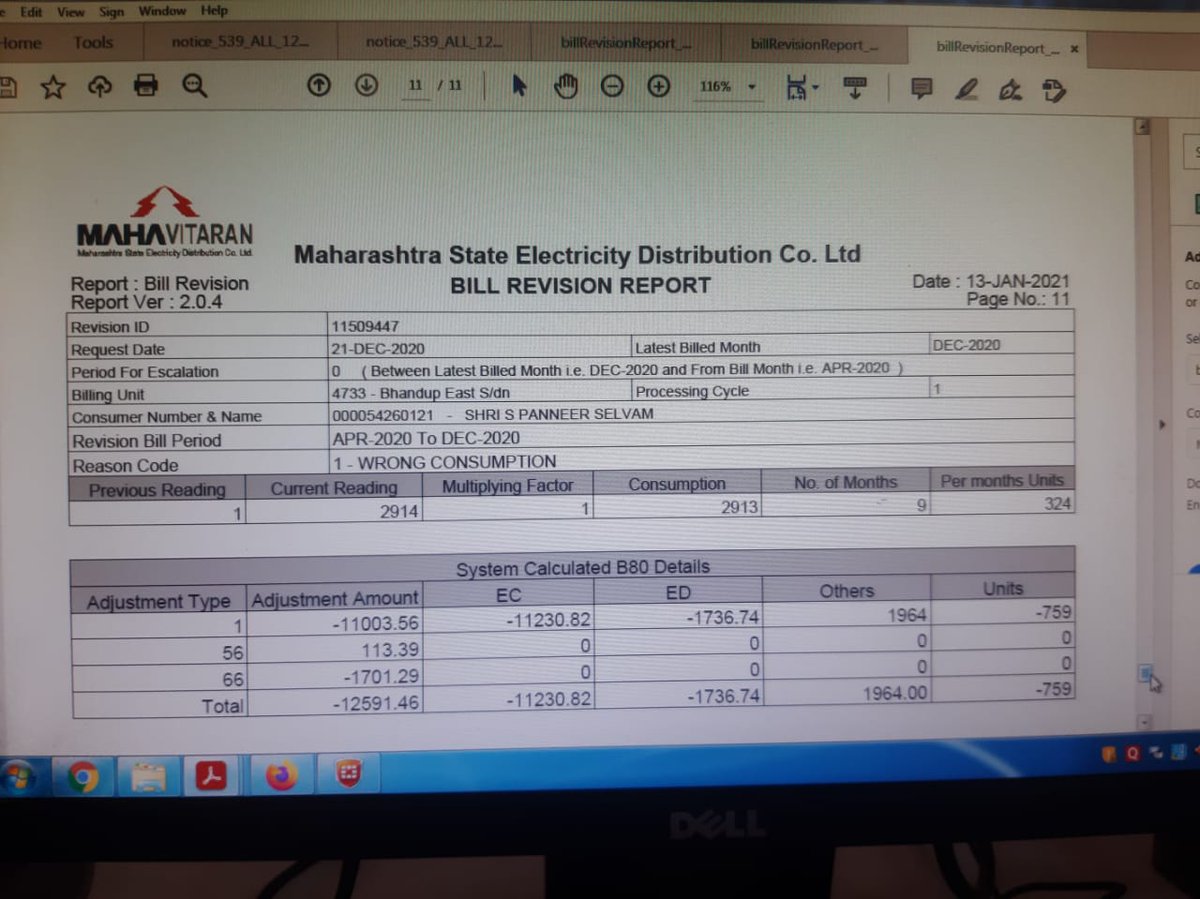This screenshot has width=1200, height=899.
Task: Switch to the Tools tab
Action: click(x=93, y=43)
